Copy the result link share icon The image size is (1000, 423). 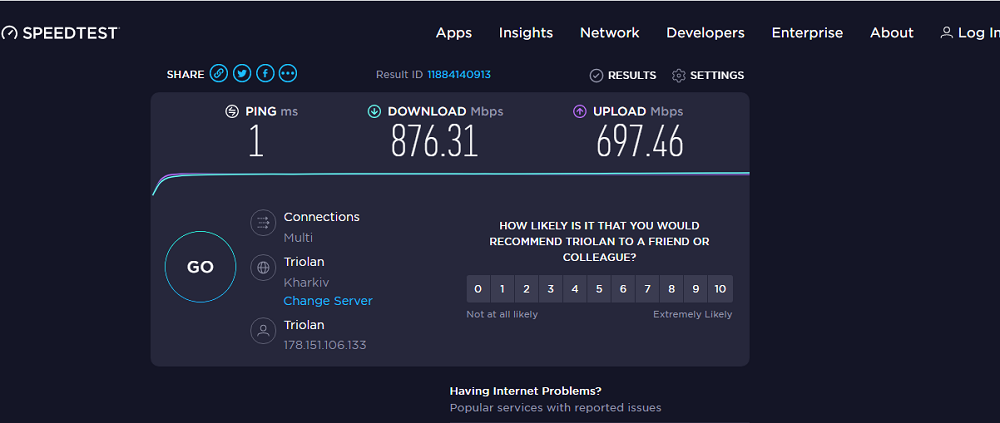(218, 74)
